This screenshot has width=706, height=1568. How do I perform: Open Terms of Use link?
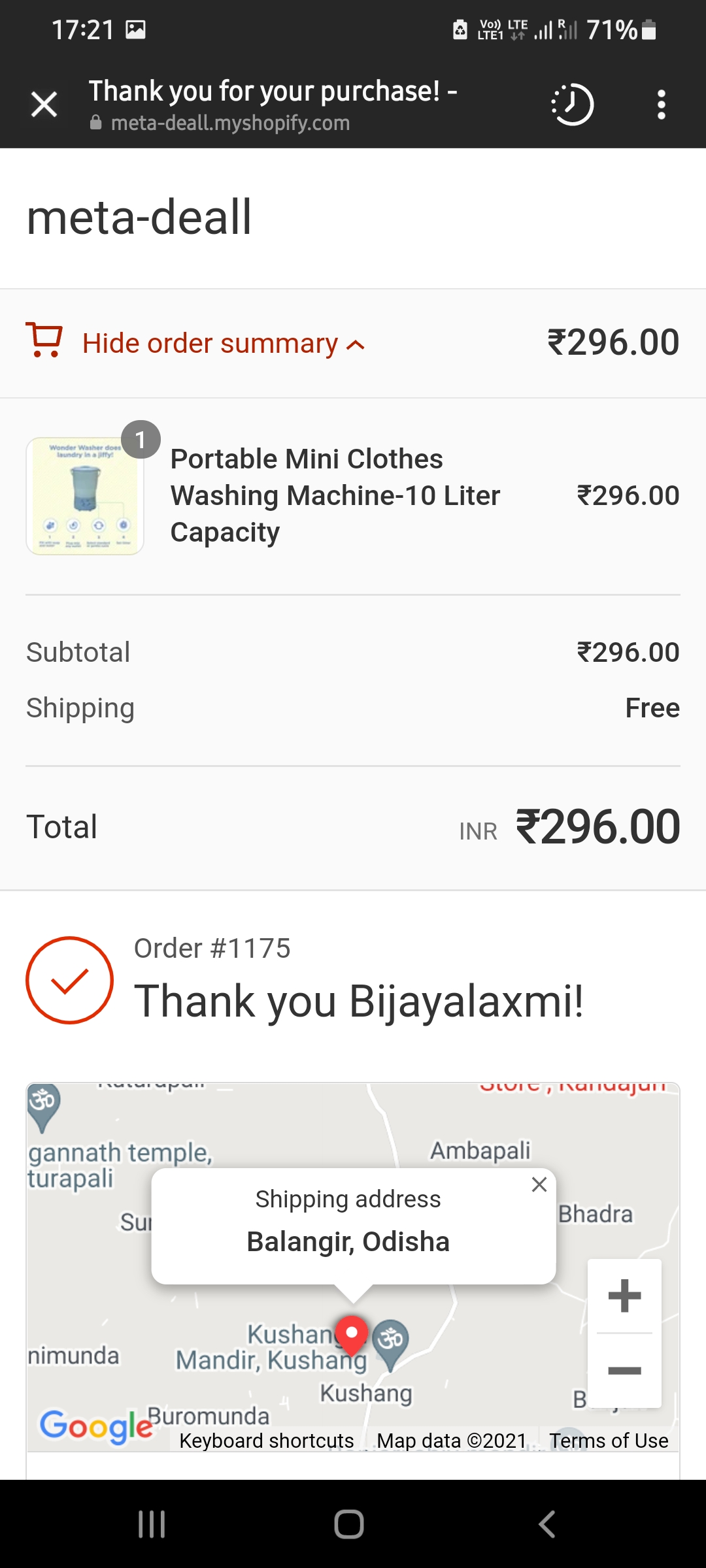609,1441
